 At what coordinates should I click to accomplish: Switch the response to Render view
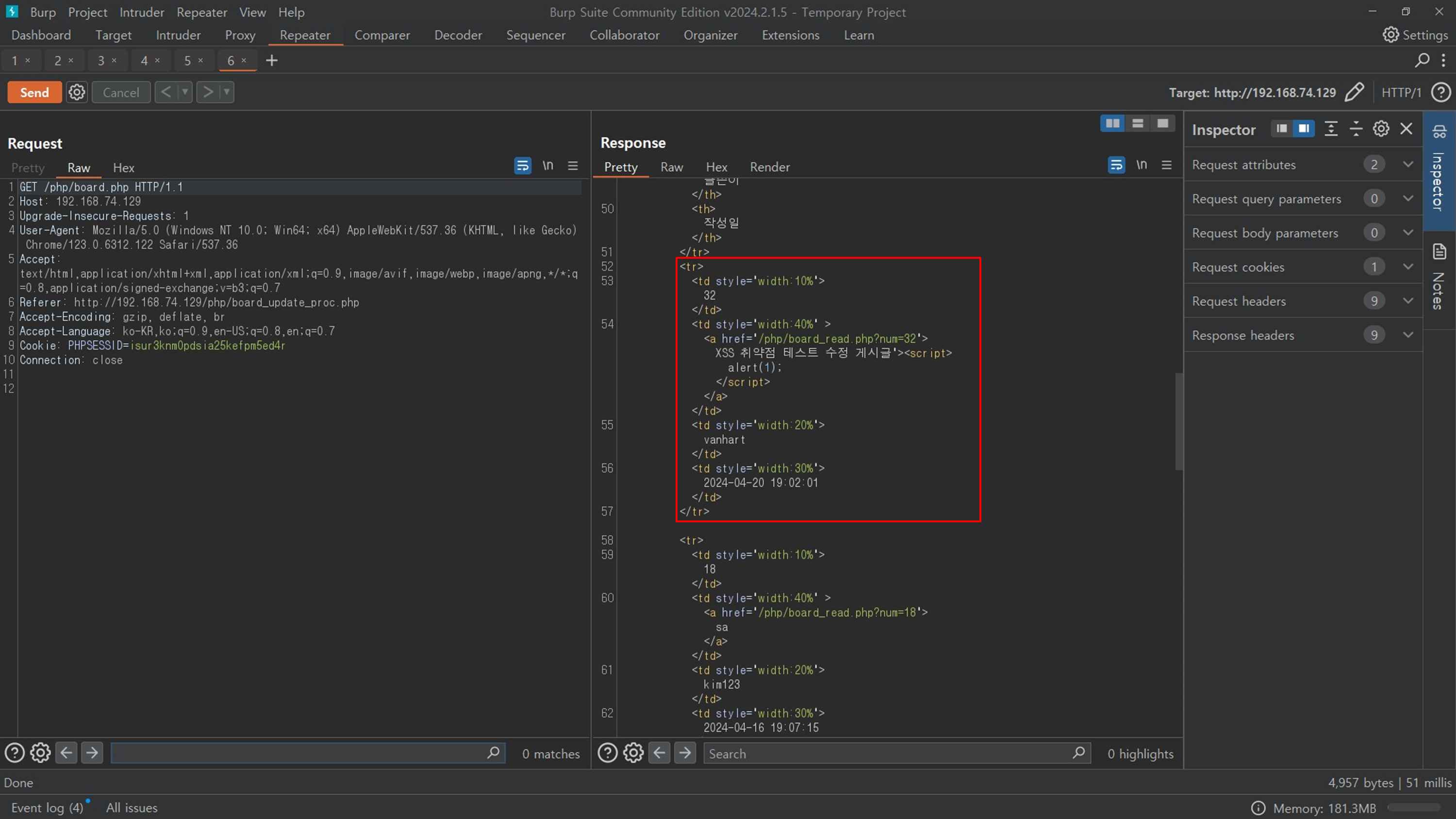click(x=769, y=167)
